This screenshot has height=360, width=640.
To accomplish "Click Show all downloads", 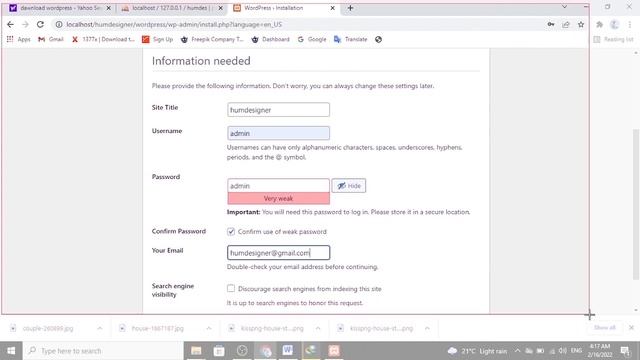I will click(x=604, y=328).
